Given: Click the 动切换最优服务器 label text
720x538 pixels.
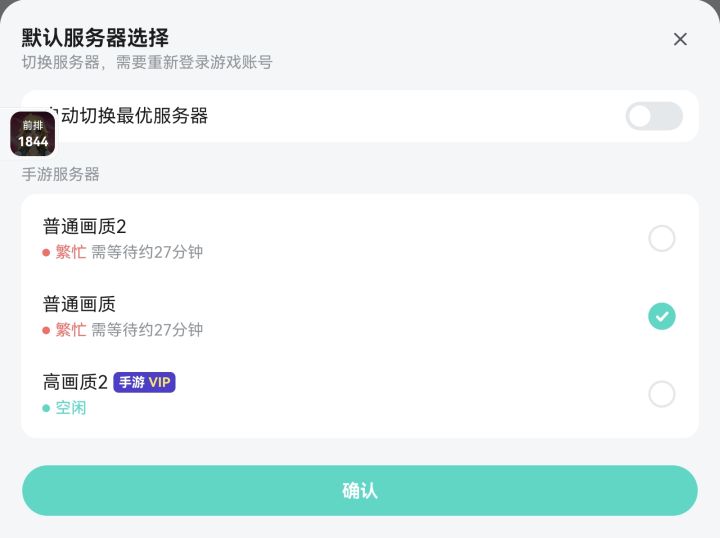Looking at the screenshot, I should pos(135,116).
